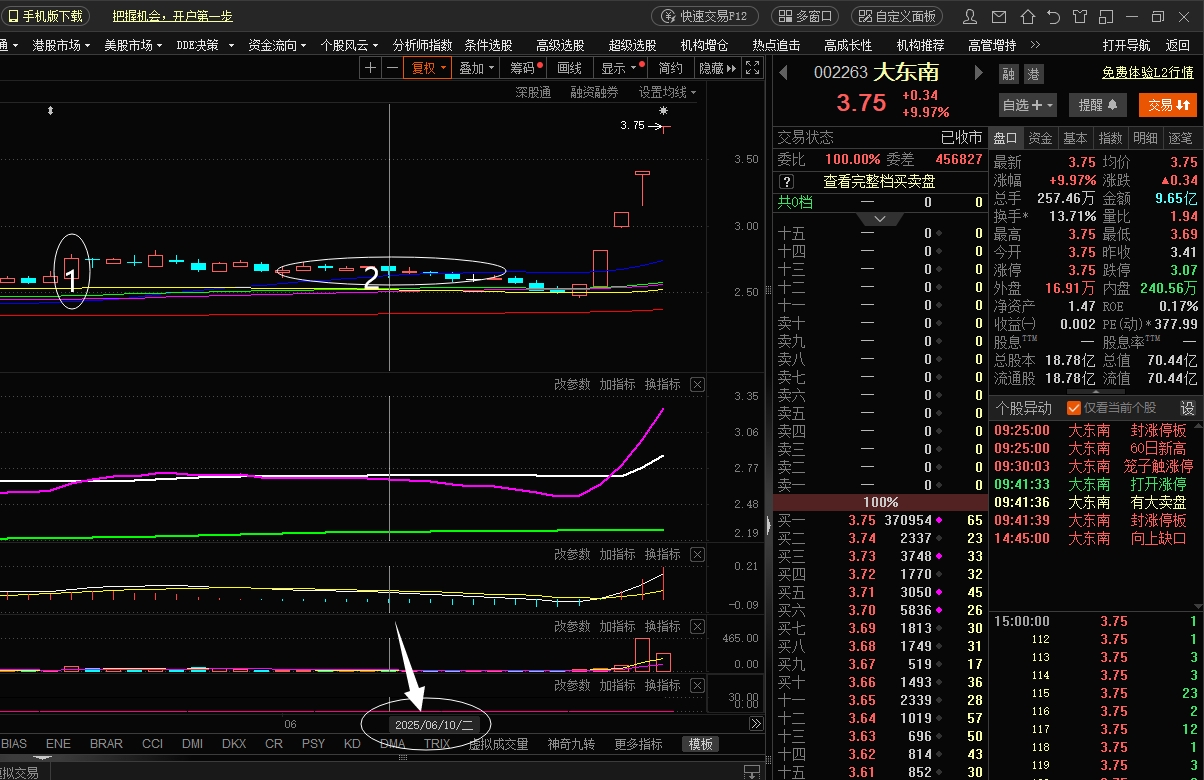Viewport: 1204px width, 780px height.
Task: Open the mail messages icon
Action: [x=997, y=16]
